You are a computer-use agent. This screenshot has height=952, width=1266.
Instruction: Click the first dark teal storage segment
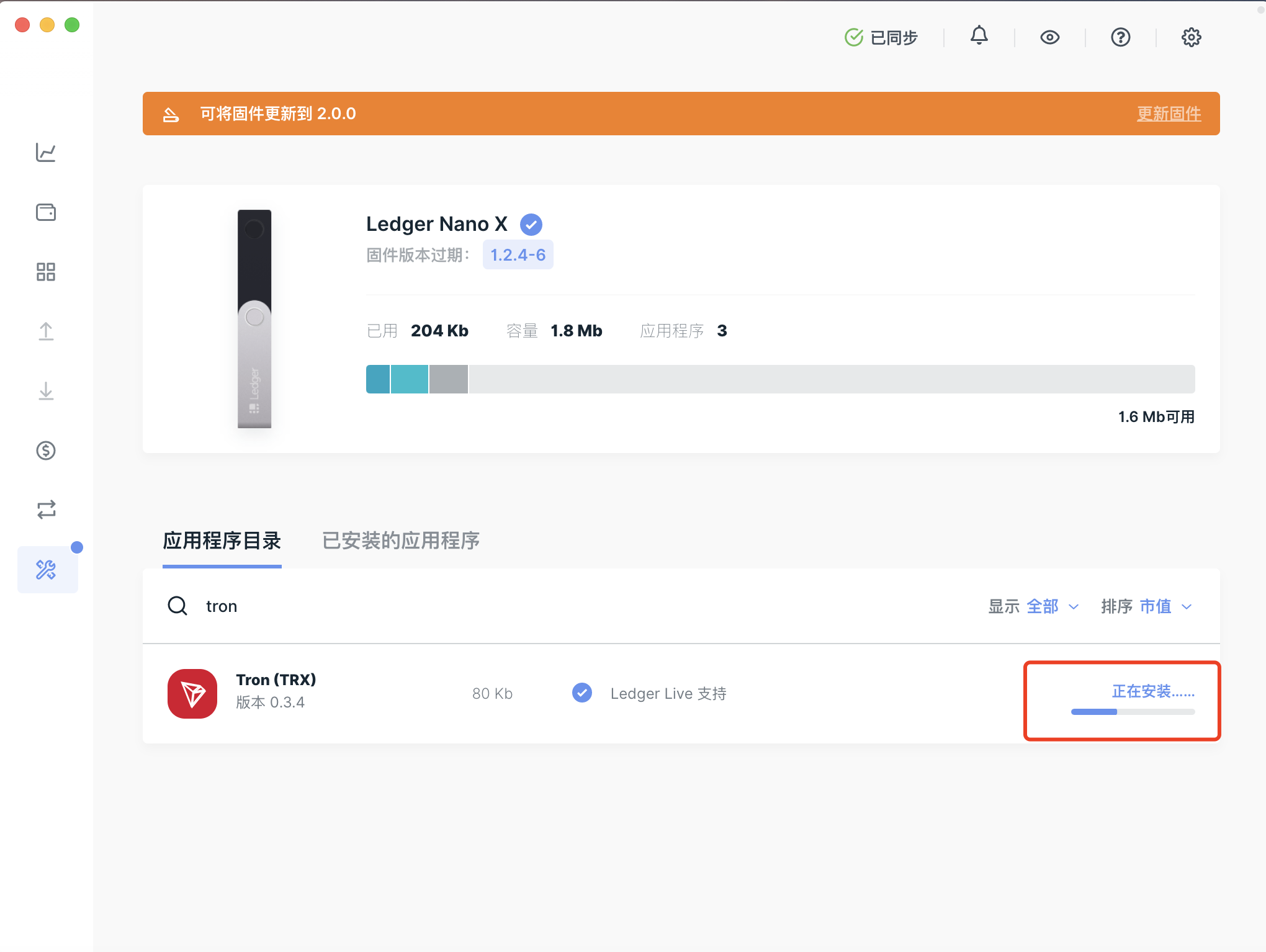coord(378,379)
